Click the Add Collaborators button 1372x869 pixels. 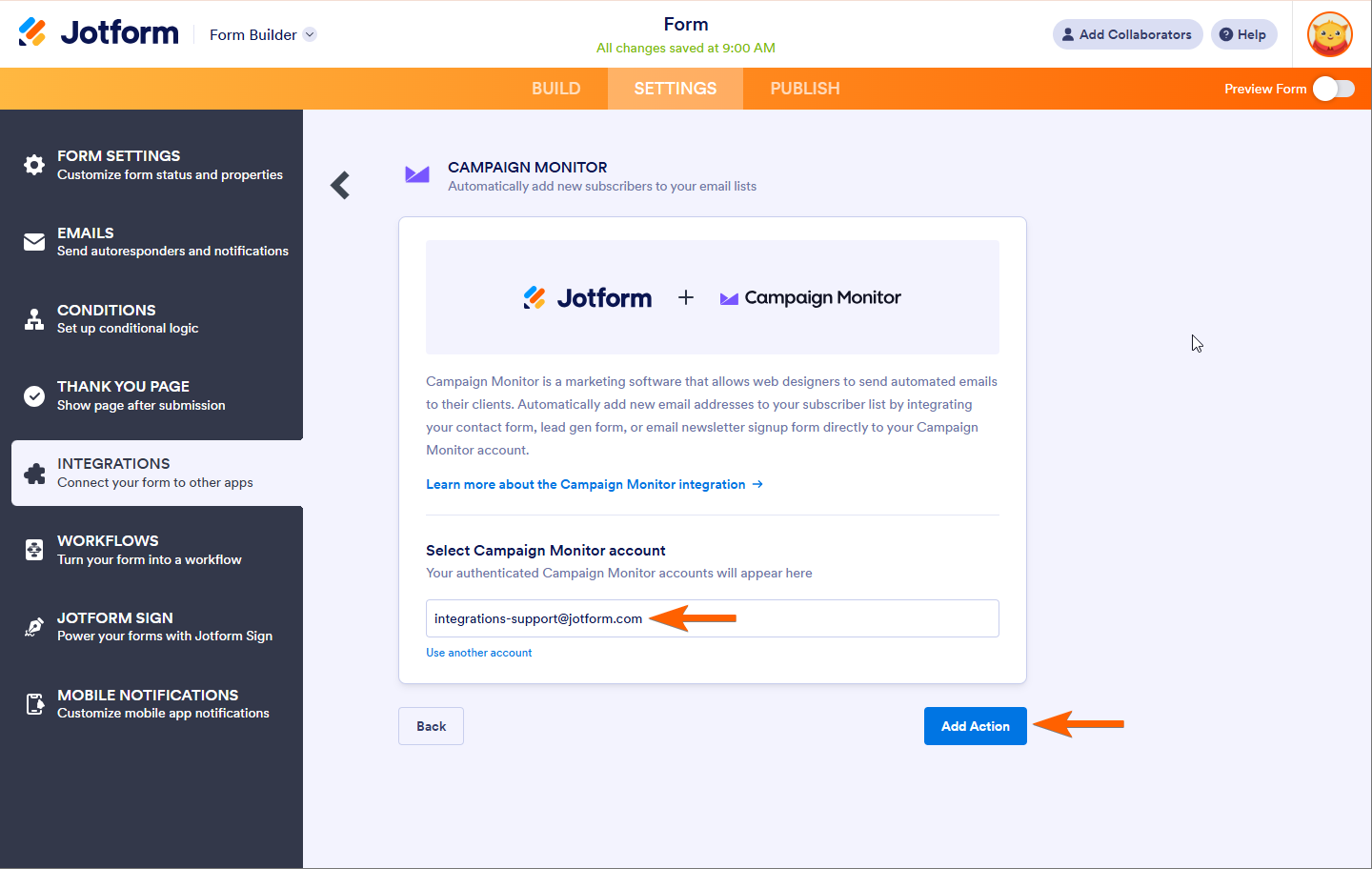1127,34
